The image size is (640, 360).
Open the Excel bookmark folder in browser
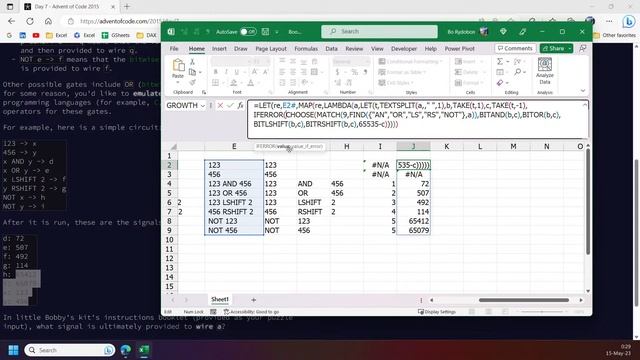[56, 36]
